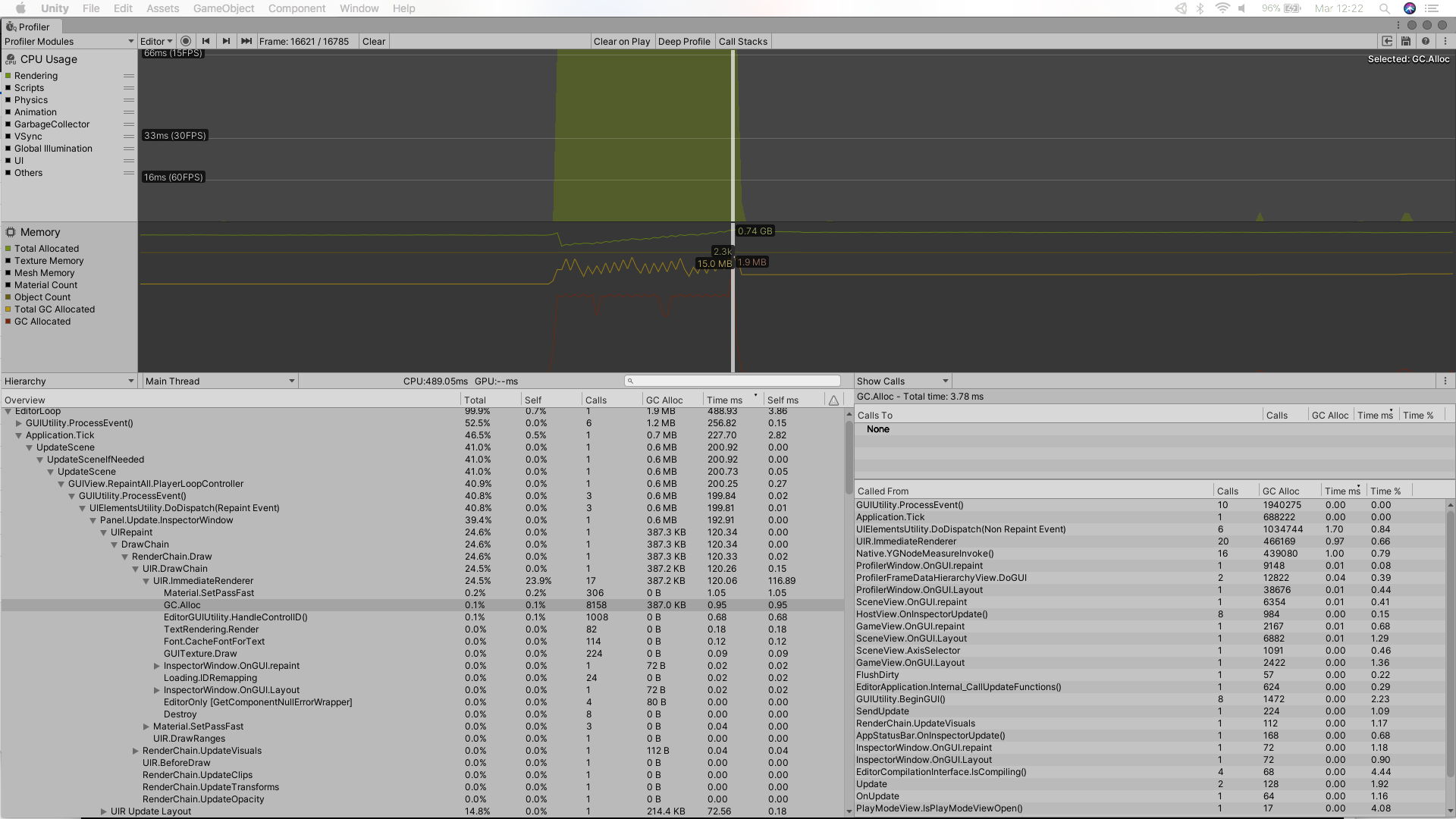Open the Window menu
1456x819 pixels.
[359, 8]
